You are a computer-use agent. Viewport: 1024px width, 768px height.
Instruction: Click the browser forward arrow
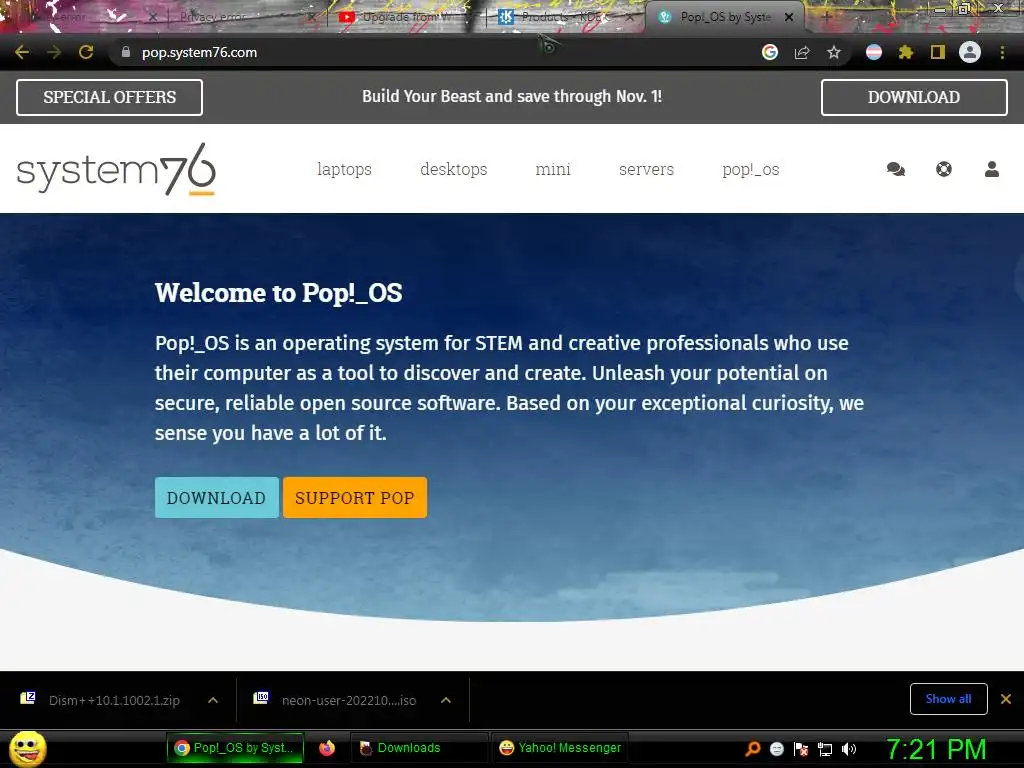coord(54,52)
